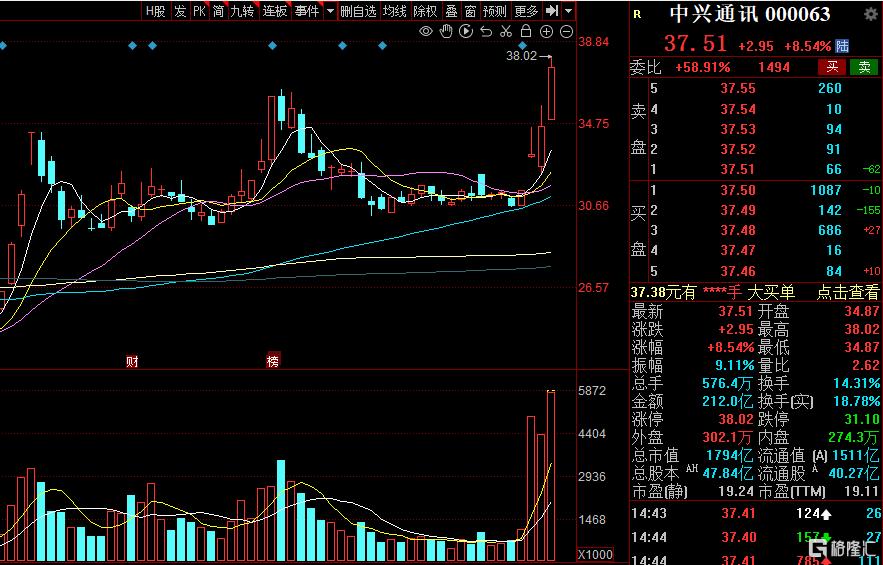This screenshot has height=565, width=883.
Task: Open the dropdown arrow at the toolbar's end
Action: [x=569, y=11]
